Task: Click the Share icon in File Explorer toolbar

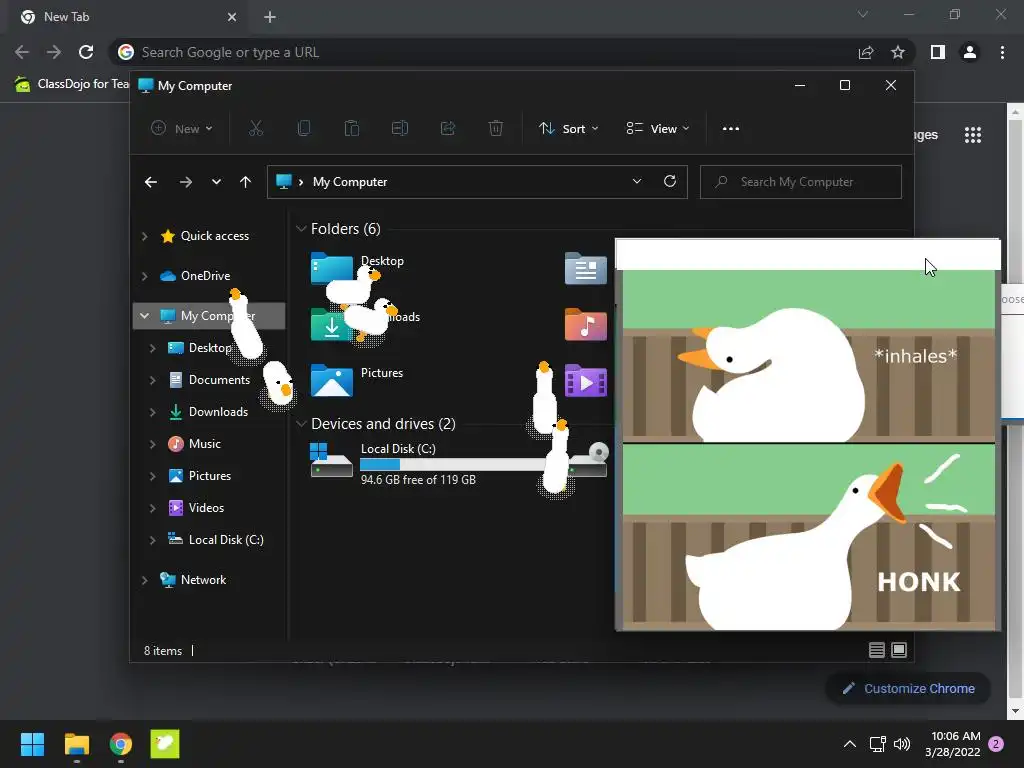Action: pos(448,128)
